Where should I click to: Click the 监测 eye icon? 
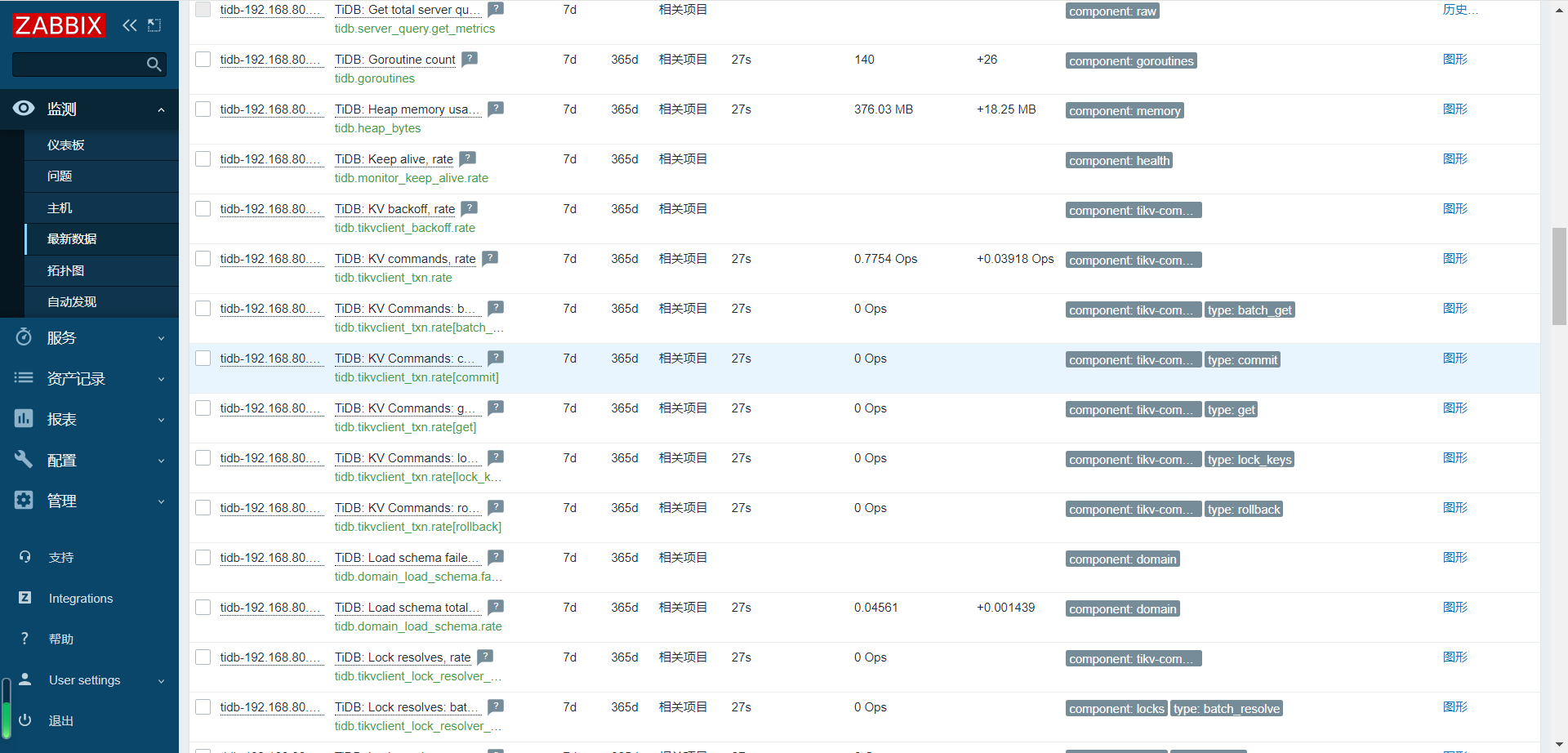click(24, 109)
